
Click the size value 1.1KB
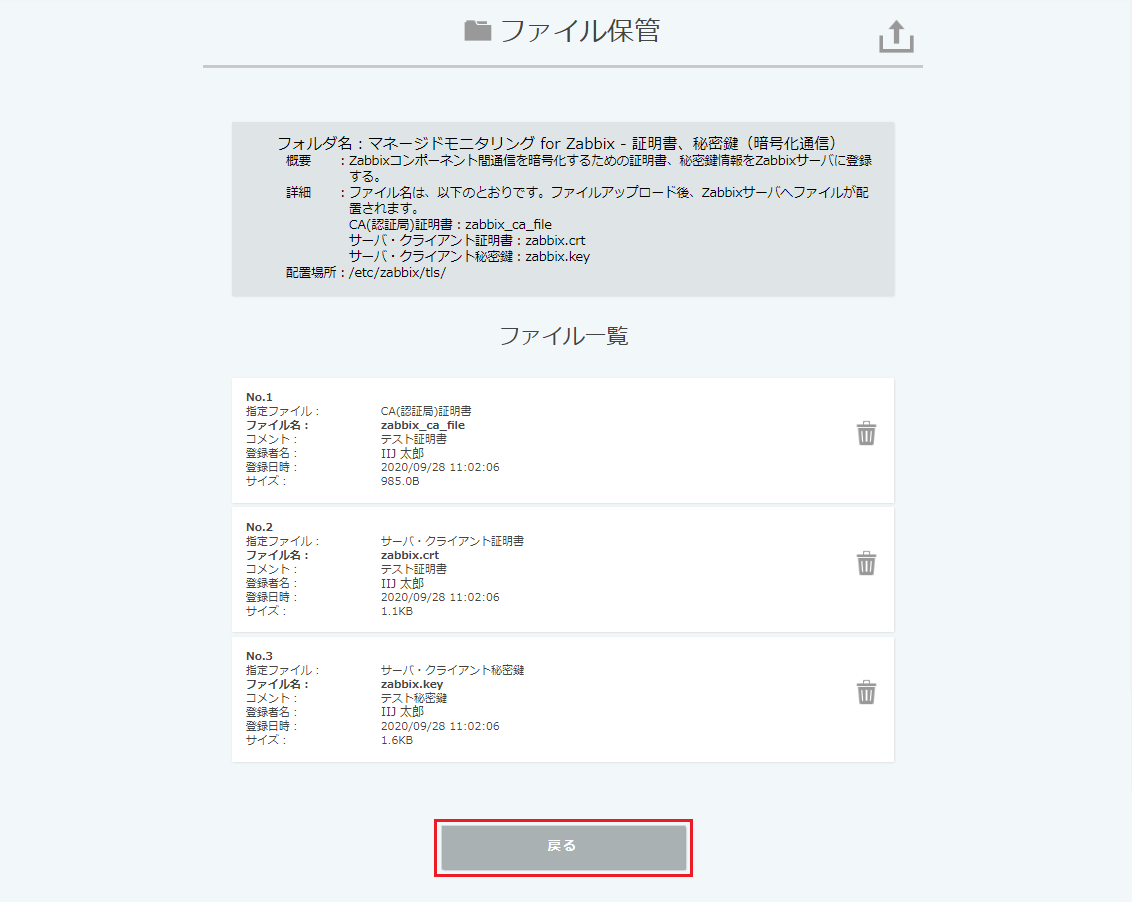pyautogui.click(x=397, y=611)
